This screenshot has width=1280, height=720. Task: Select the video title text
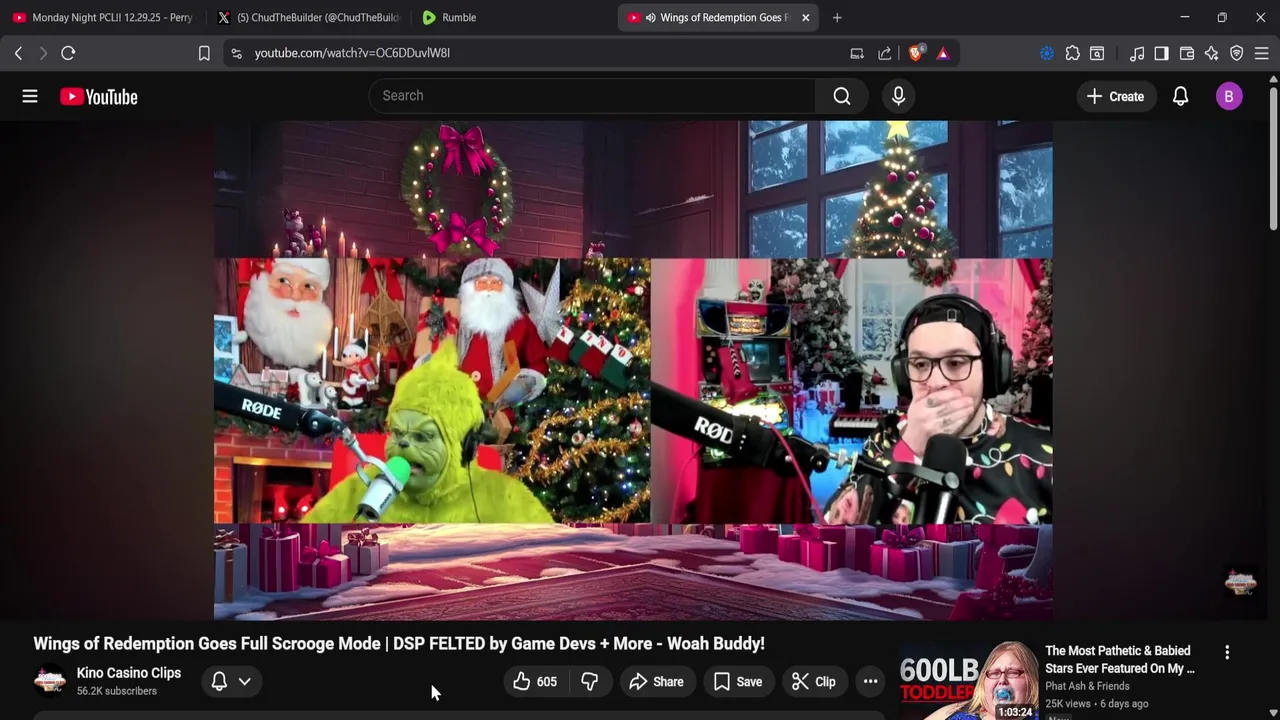399,644
